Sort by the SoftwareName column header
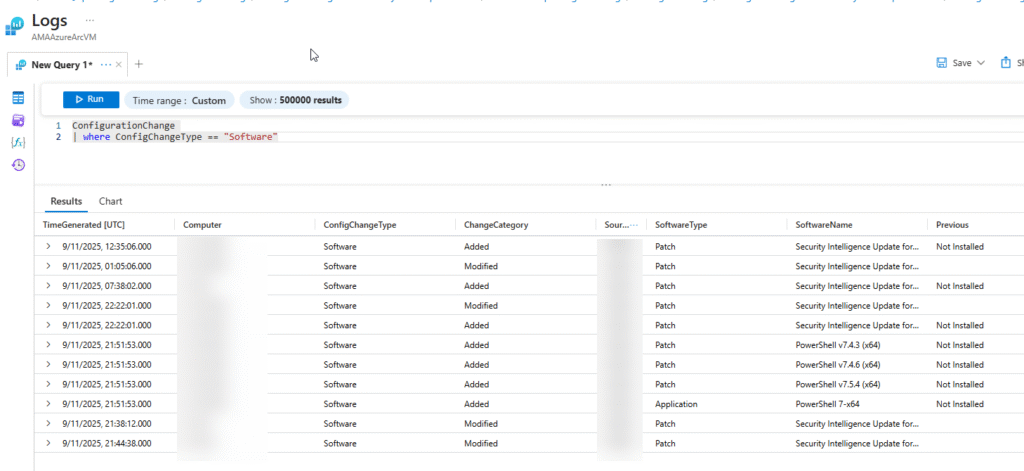Viewport: 1024px width, 471px height. (824, 225)
